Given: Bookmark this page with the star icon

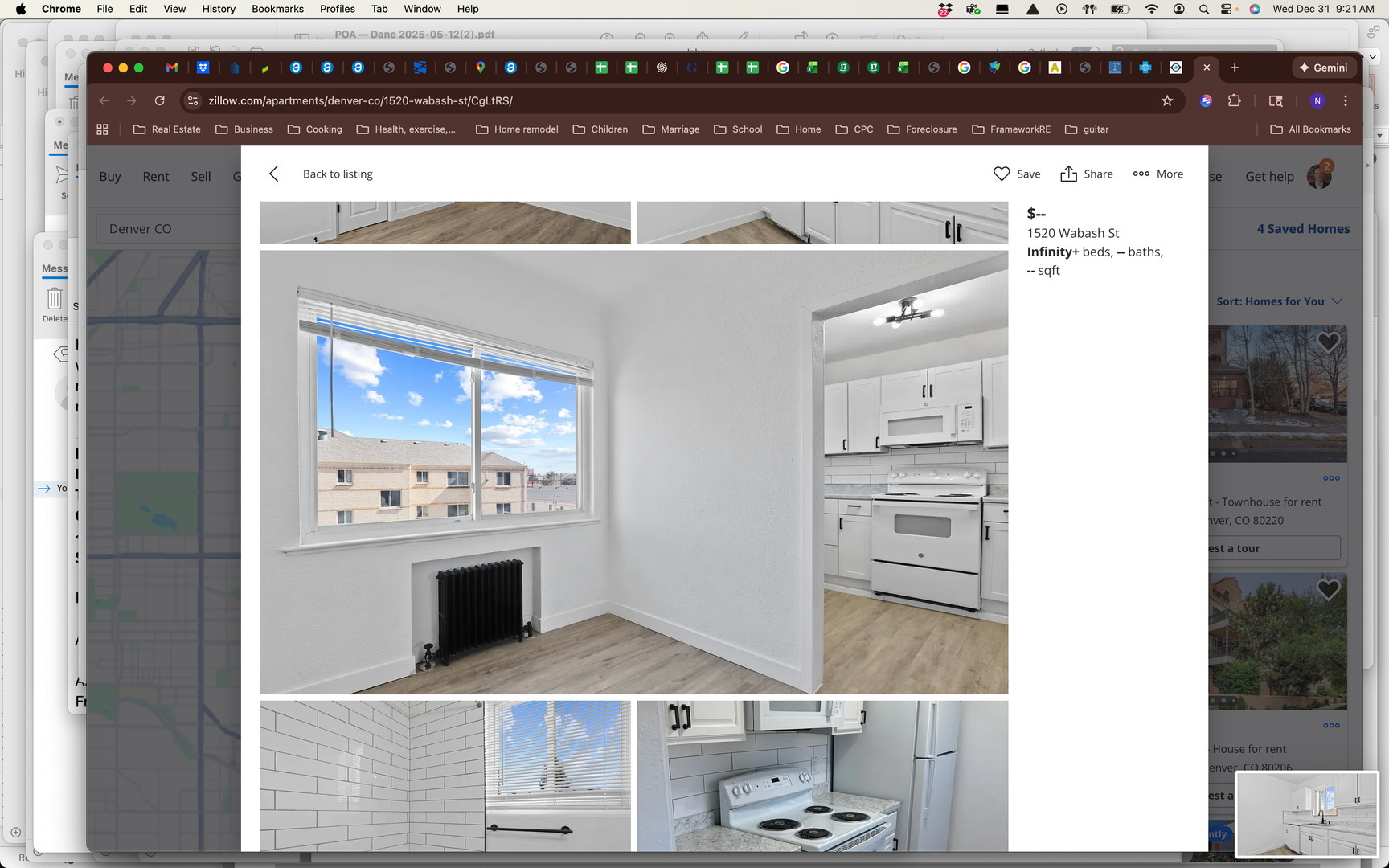Looking at the screenshot, I should 1167,100.
